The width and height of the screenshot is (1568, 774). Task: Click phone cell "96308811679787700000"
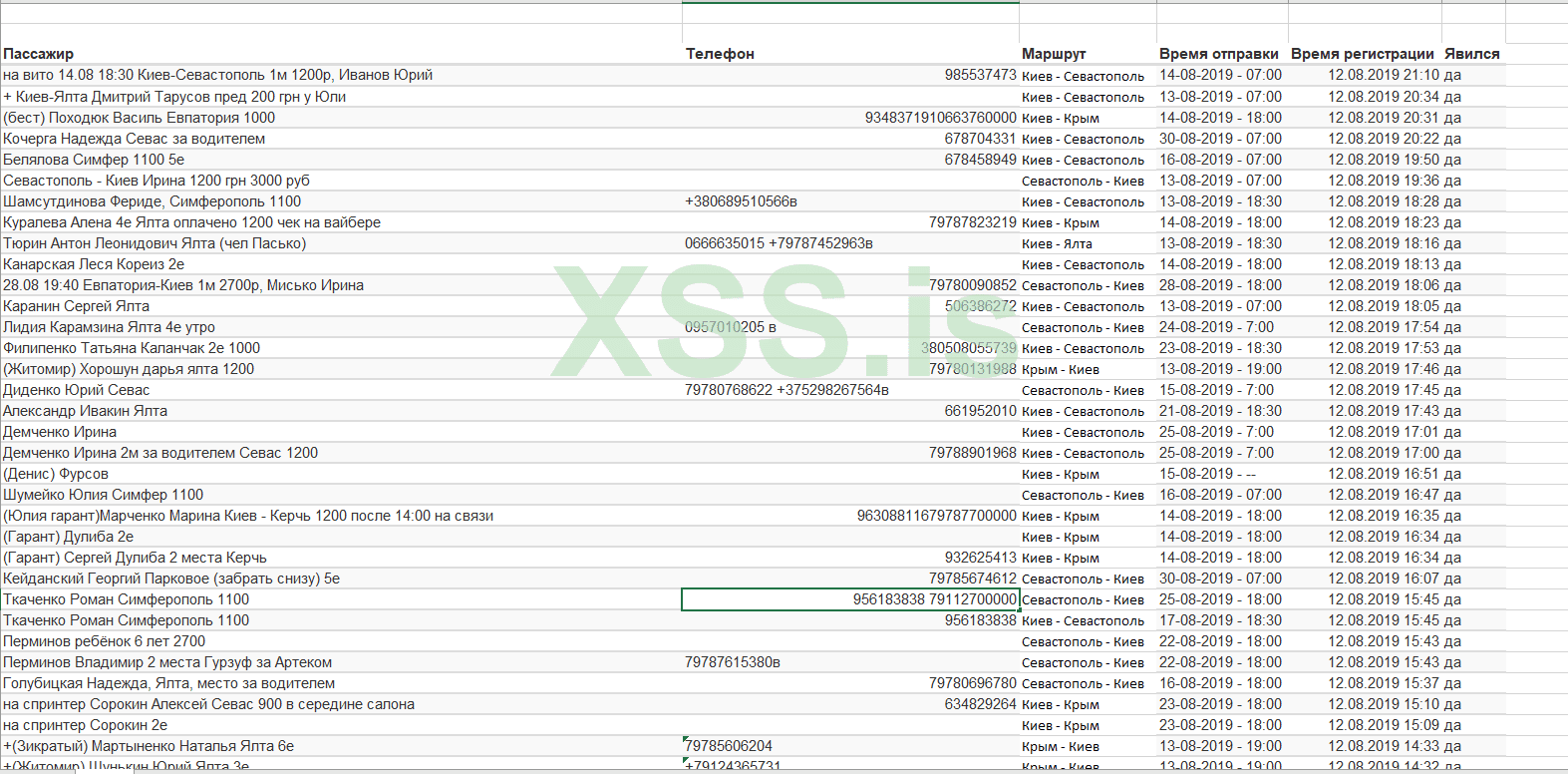[x=937, y=516]
